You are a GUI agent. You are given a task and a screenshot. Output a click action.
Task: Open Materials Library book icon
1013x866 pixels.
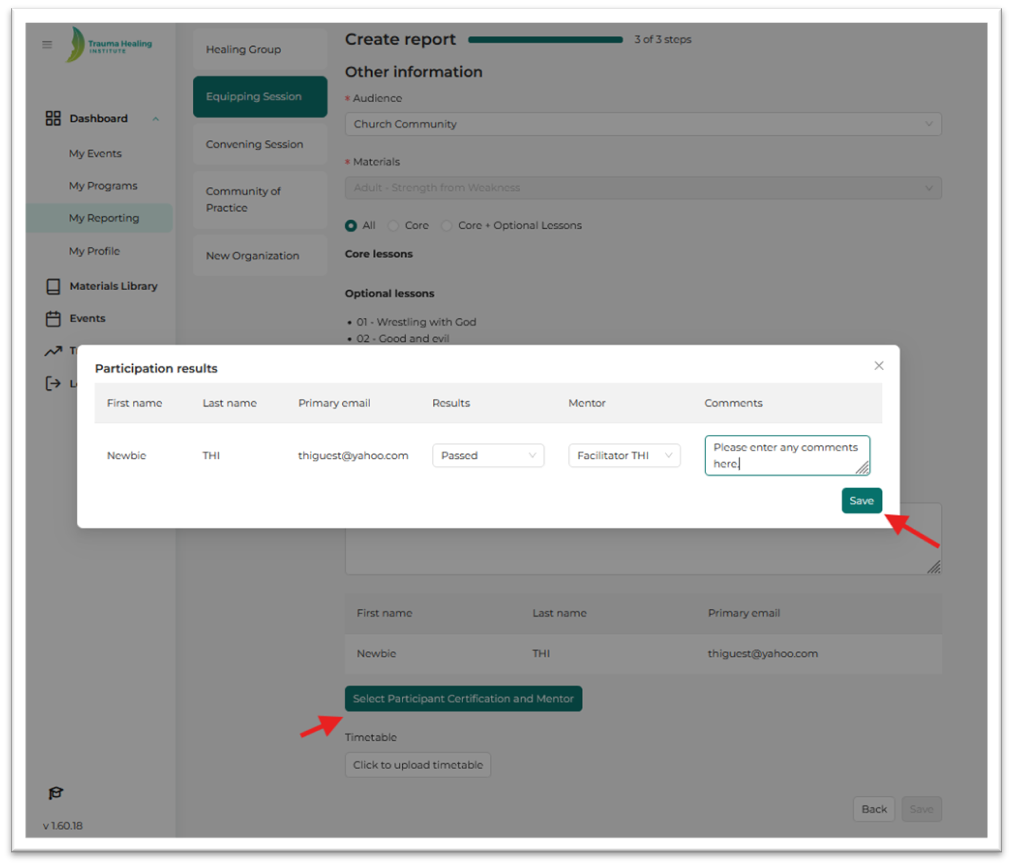[x=53, y=286]
